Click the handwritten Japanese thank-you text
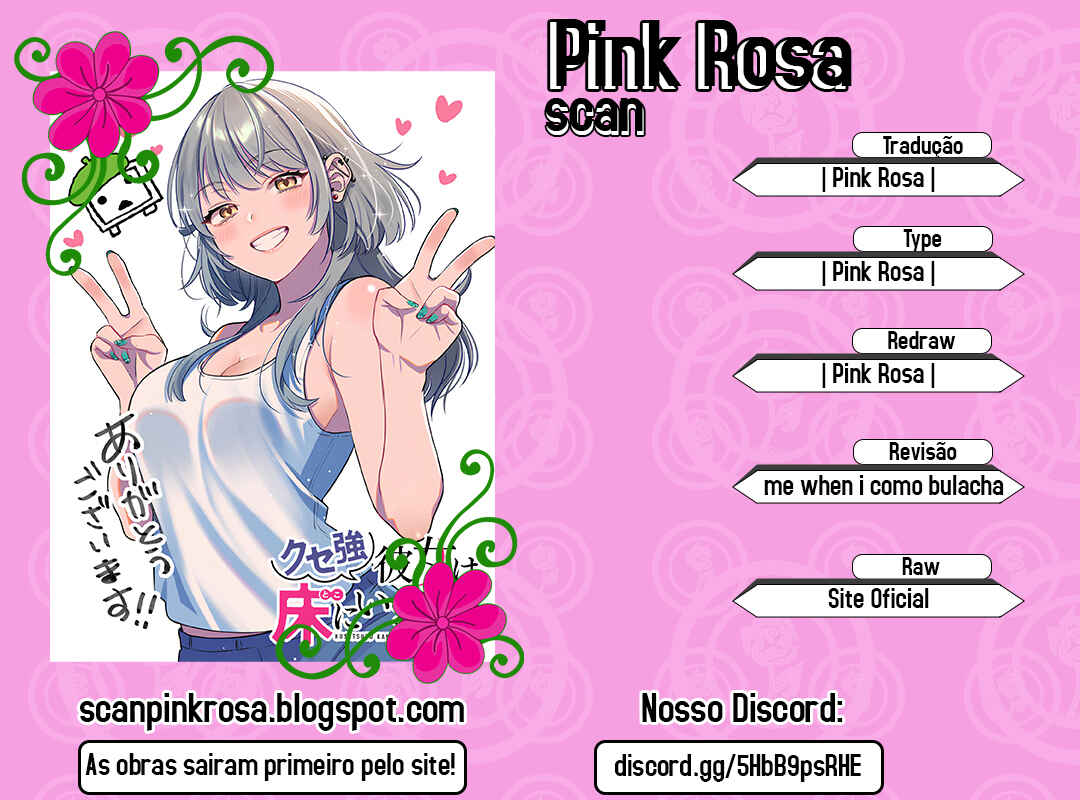This screenshot has width=1080, height=800. tap(123, 518)
